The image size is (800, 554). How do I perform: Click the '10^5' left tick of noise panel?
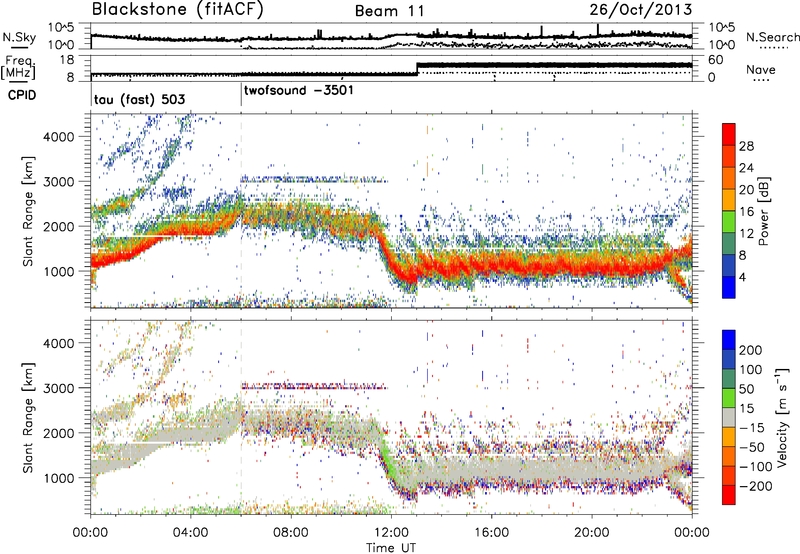(x=61, y=27)
